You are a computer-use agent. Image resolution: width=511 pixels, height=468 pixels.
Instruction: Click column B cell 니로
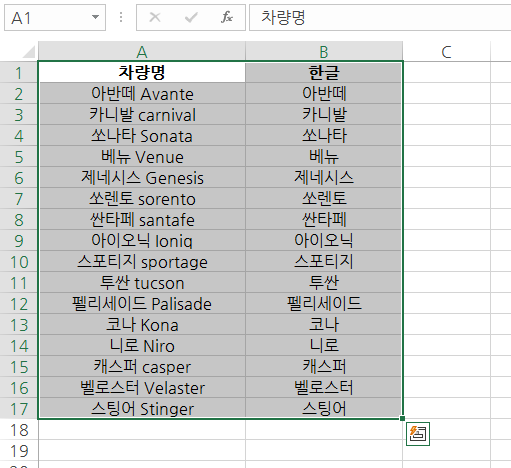[x=324, y=345]
